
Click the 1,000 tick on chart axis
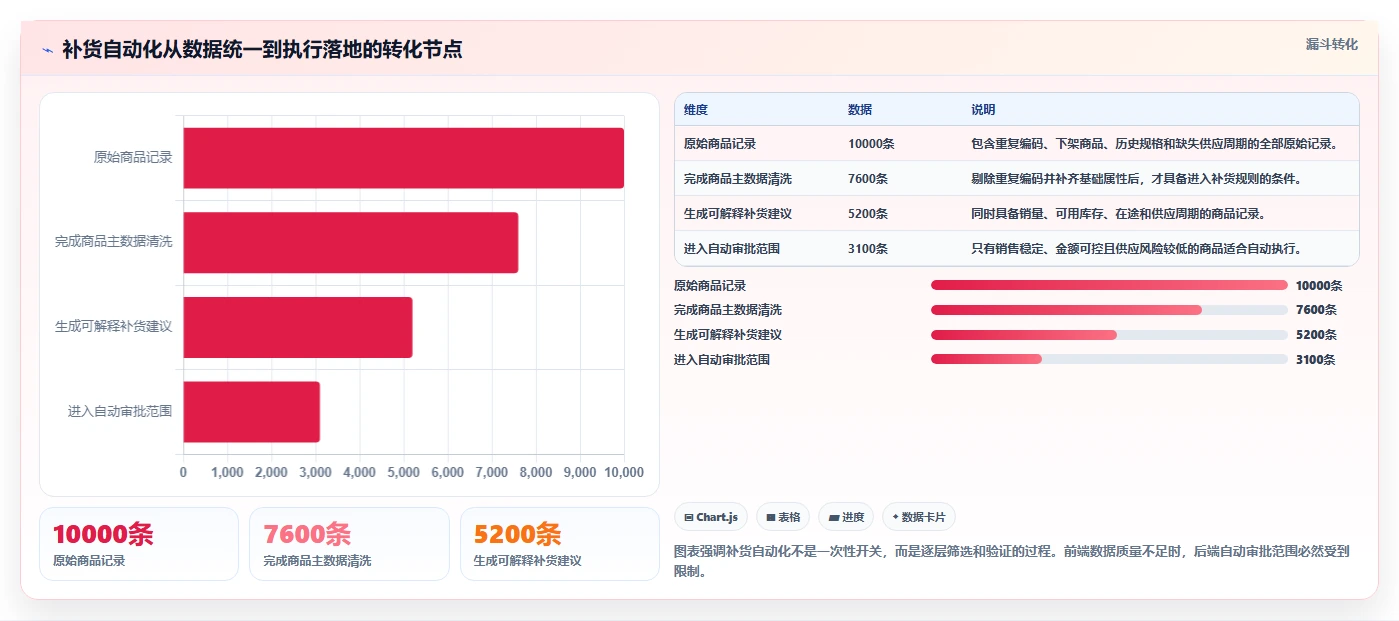pyautogui.click(x=227, y=472)
